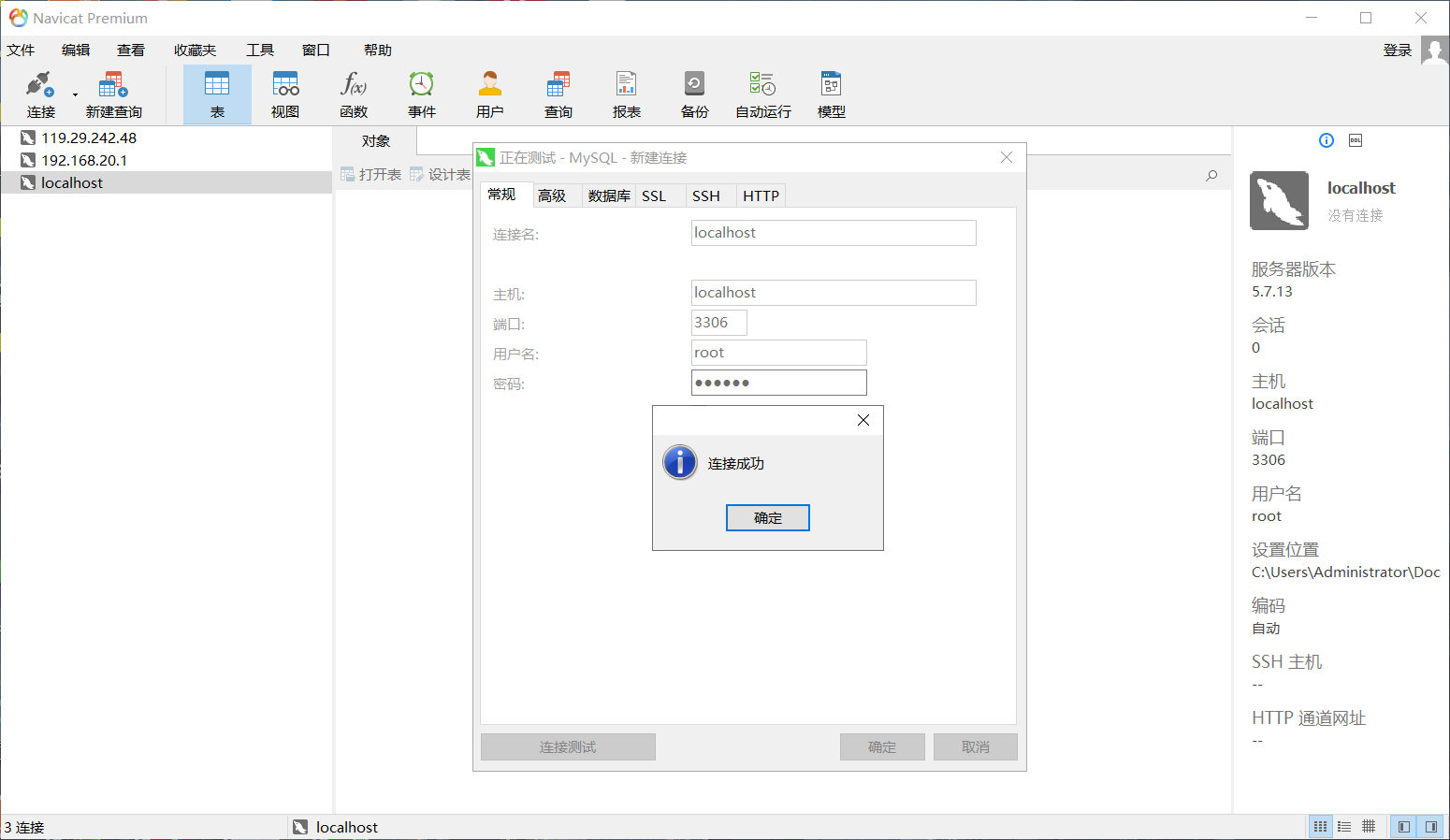Click the 取消 button in connection dialog
Viewport: 1450px width, 840px height.
pyautogui.click(x=976, y=746)
